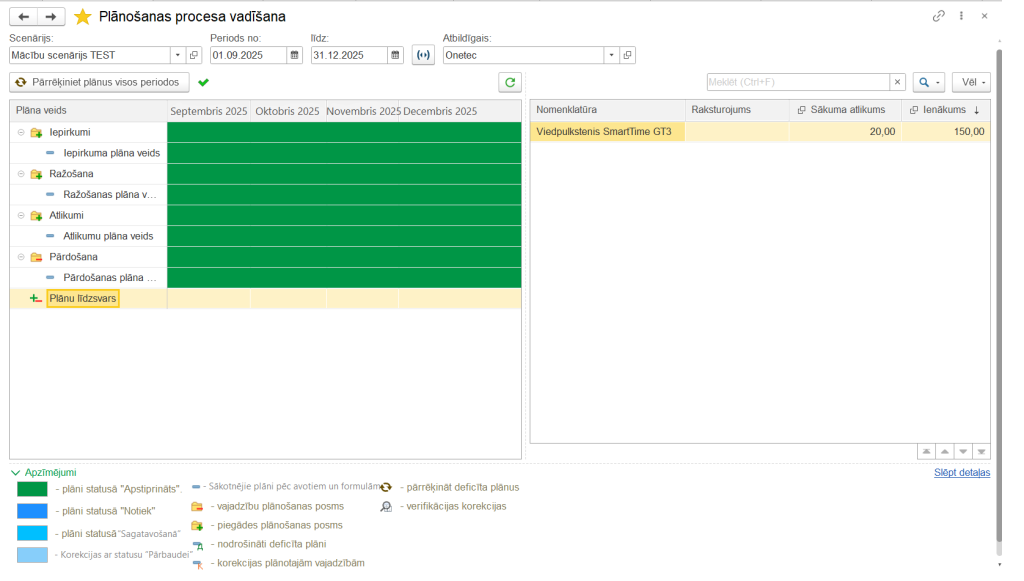
Task: Open the calendar for Periods no date
Action: coord(295,55)
